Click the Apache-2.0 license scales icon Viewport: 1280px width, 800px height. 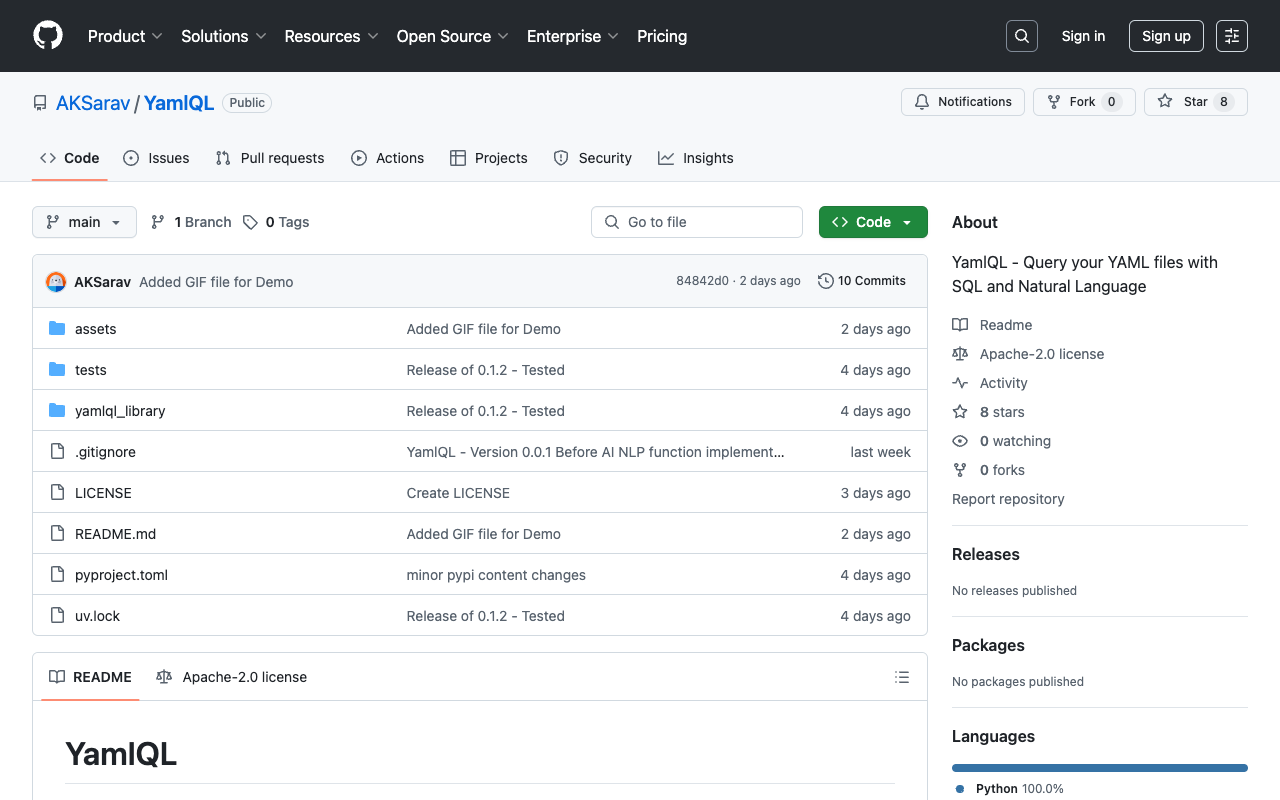click(x=960, y=354)
